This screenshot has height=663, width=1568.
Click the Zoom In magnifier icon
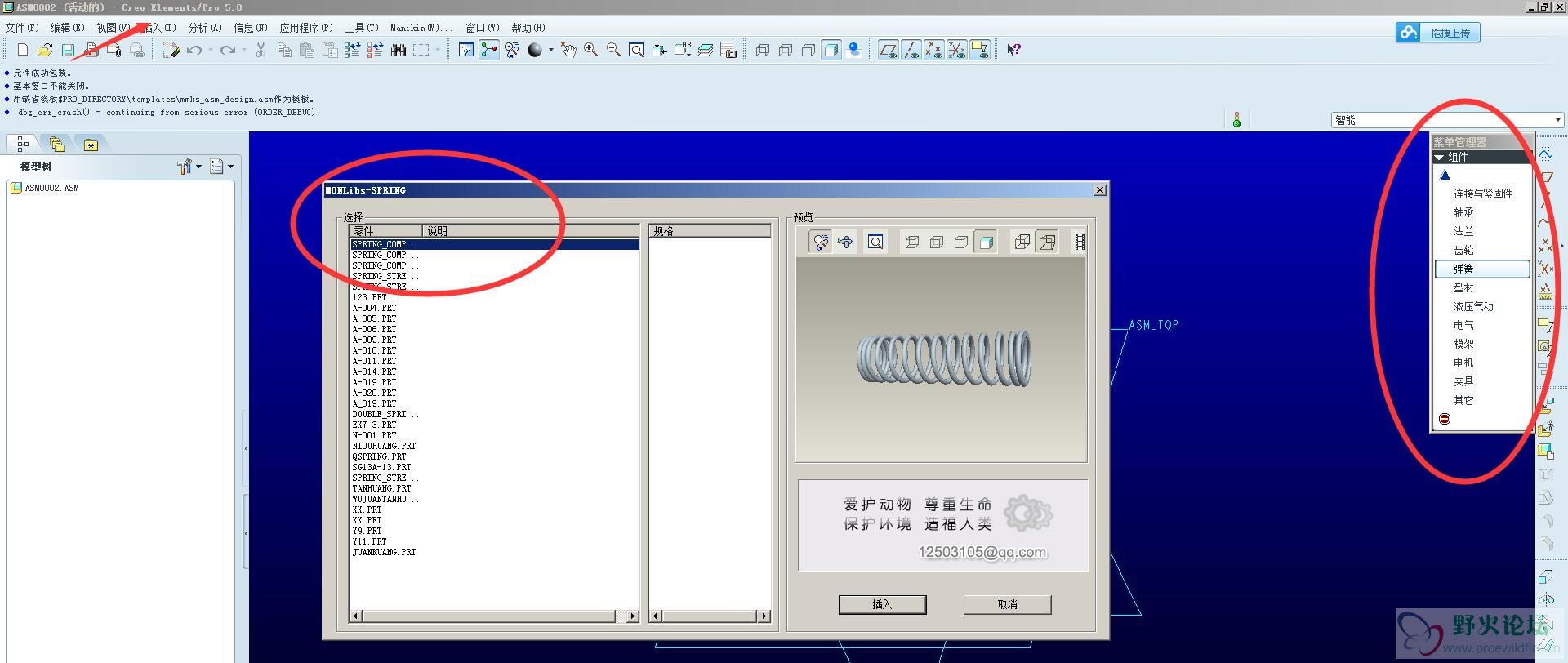[590, 51]
